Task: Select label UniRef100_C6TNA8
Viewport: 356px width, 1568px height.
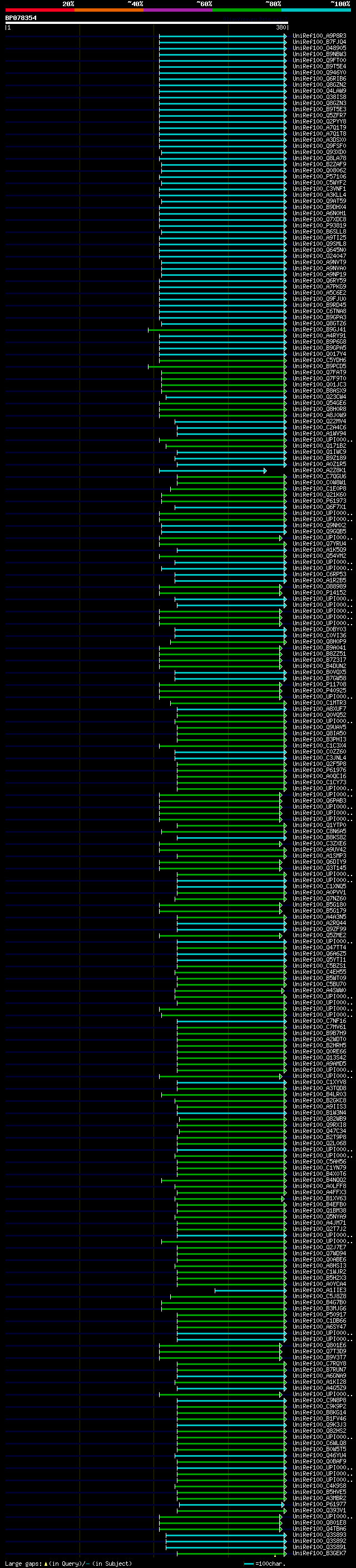Action: point(319,311)
